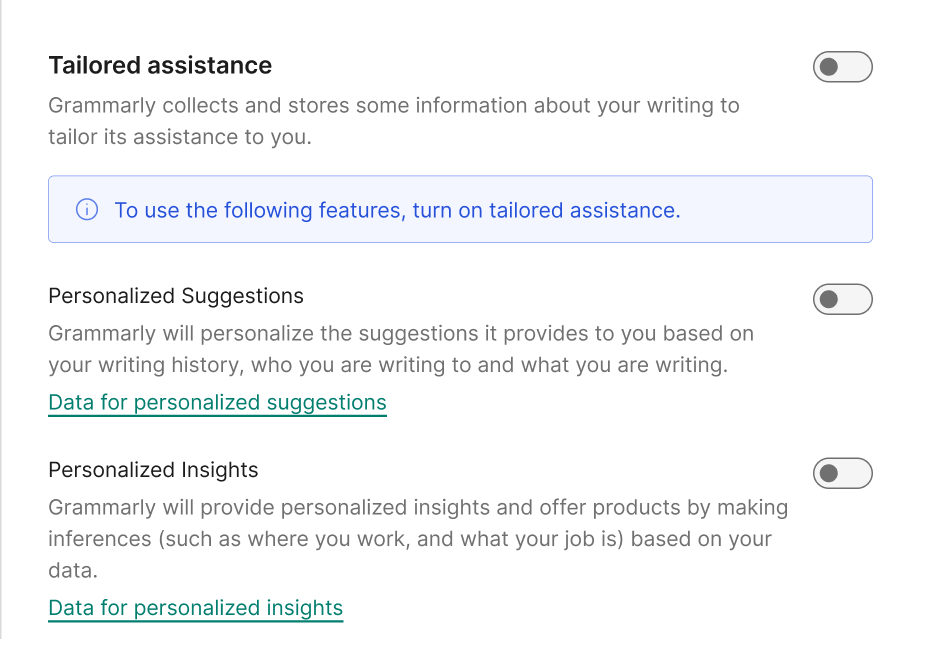Viewport: 932px width, 671px height.
Task: Switch on the topmost assistance toggle
Action: [842, 66]
